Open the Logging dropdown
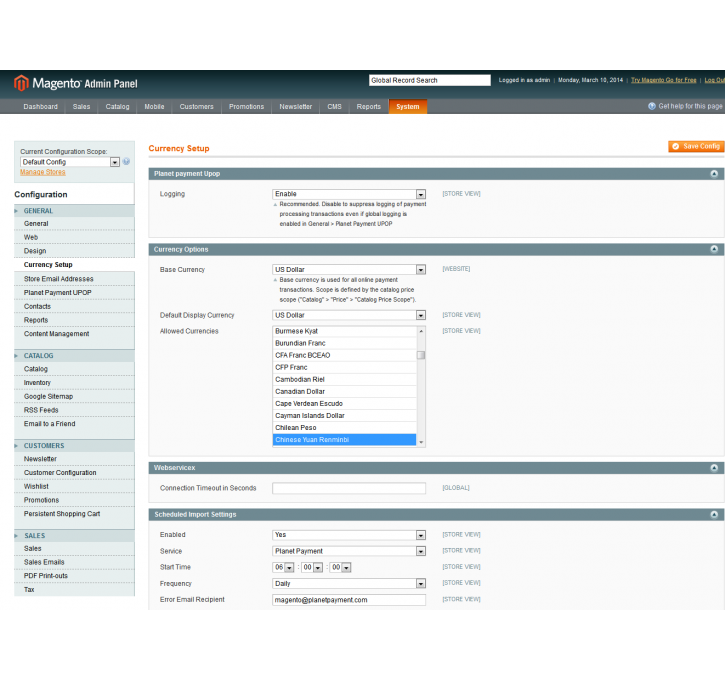The height and width of the screenshot is (680, 725). (x=349, y=194)
